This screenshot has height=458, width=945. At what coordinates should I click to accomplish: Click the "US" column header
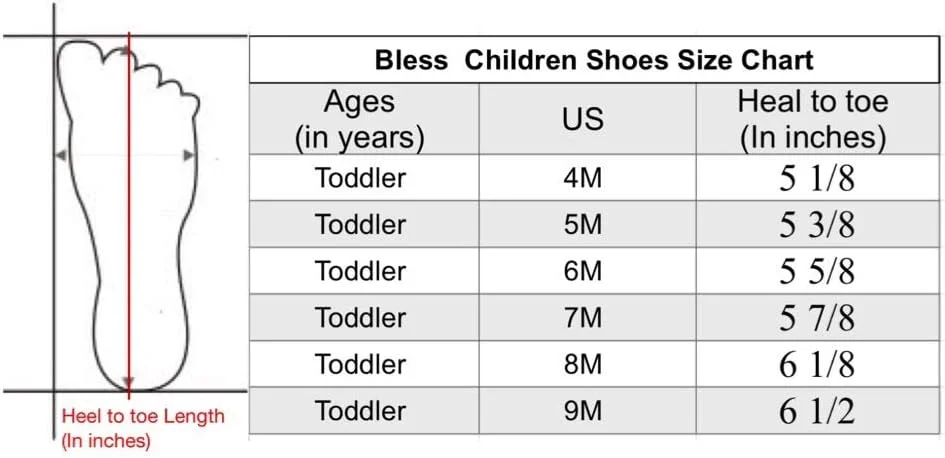pyautogui.click(x=583, y=119)
